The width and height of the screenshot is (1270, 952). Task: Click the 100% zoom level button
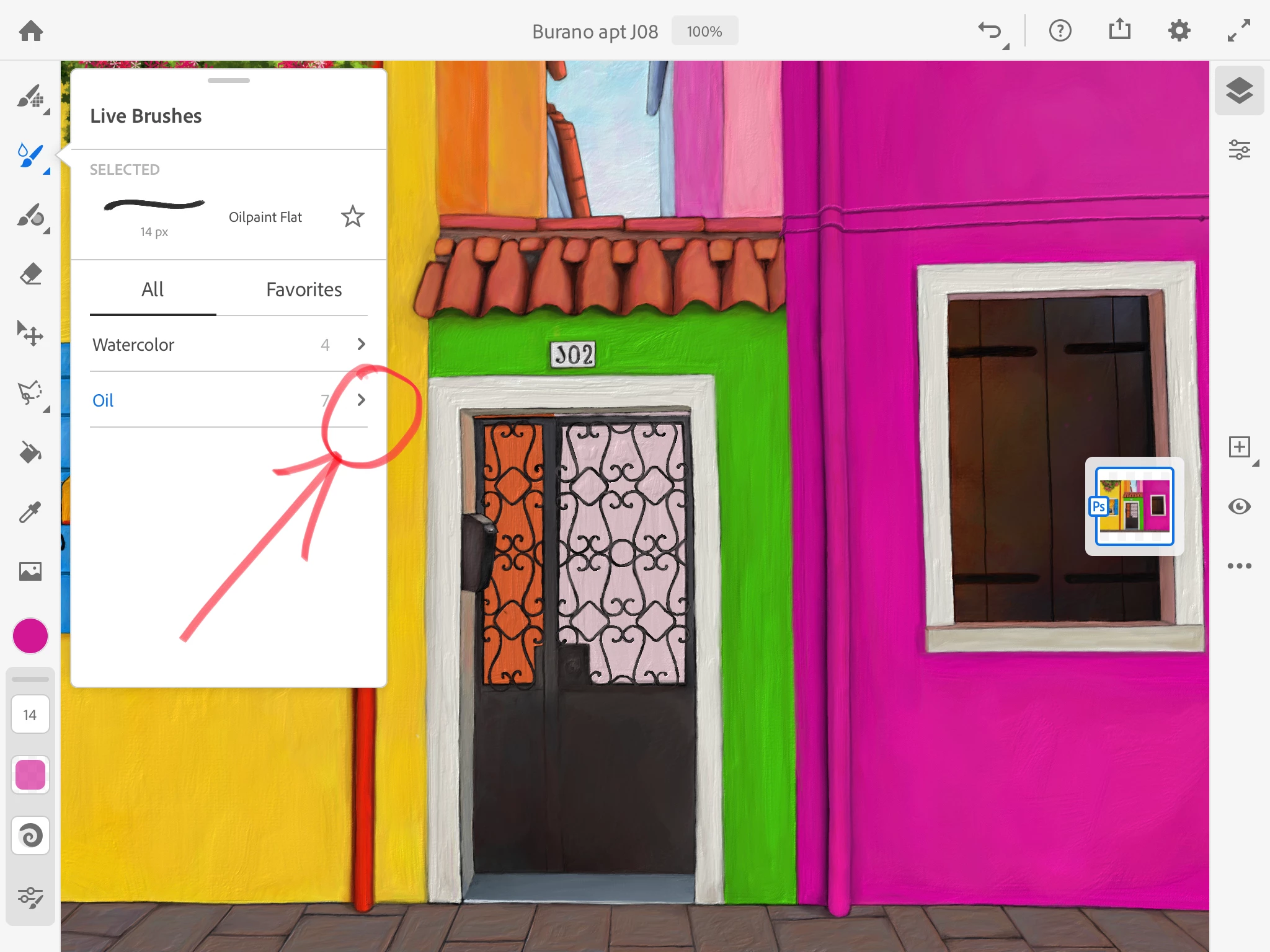click(x=704, y=31)
